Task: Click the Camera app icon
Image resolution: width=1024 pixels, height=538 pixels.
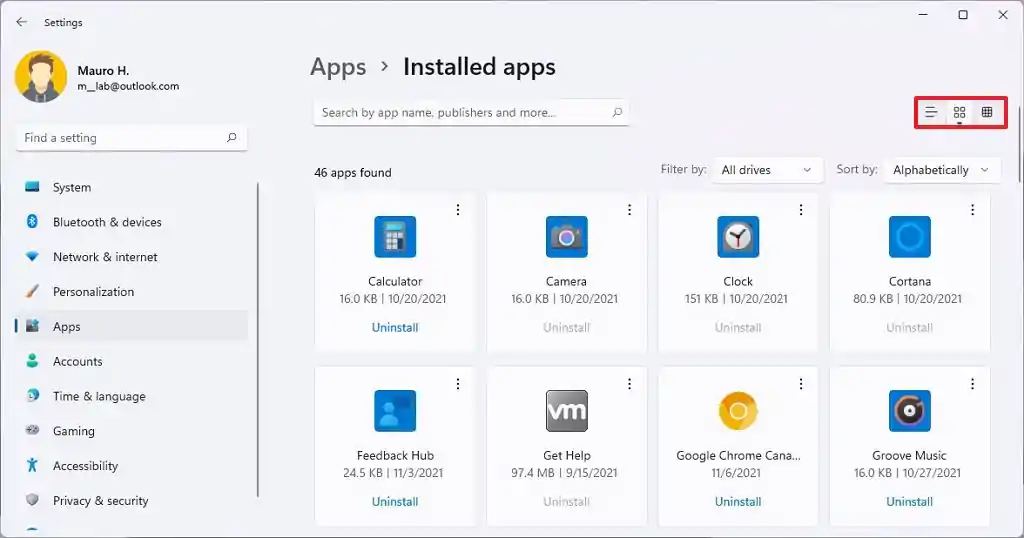Action: 566,237
